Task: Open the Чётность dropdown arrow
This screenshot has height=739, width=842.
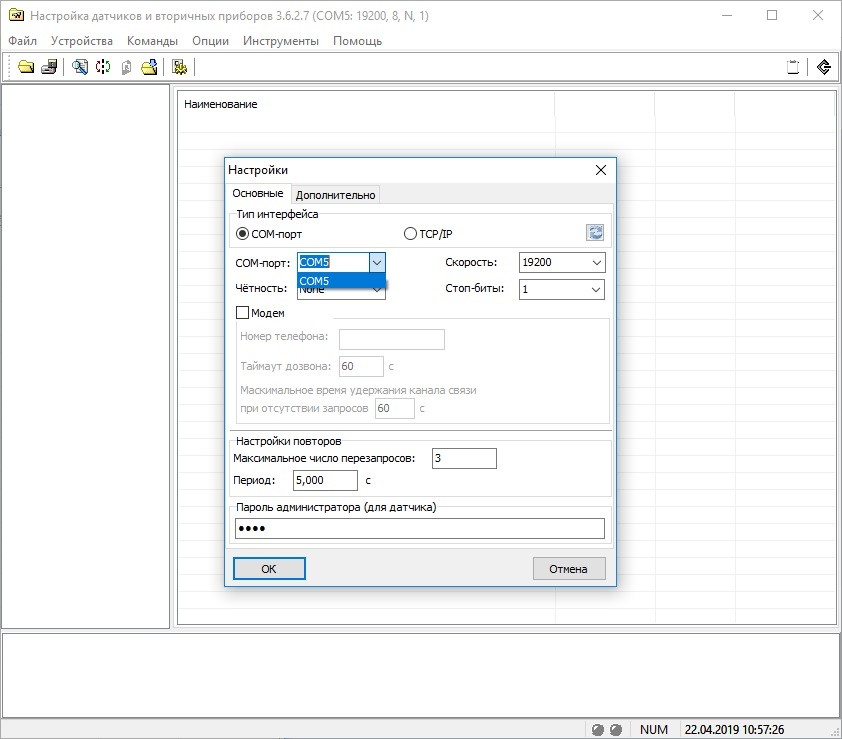Action: (x=378, y=293)
